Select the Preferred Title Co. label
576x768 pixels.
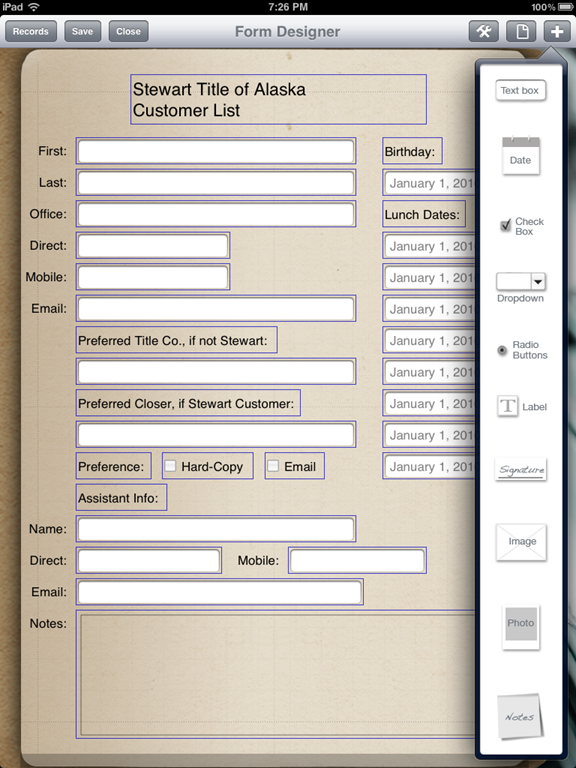[176, 340]
